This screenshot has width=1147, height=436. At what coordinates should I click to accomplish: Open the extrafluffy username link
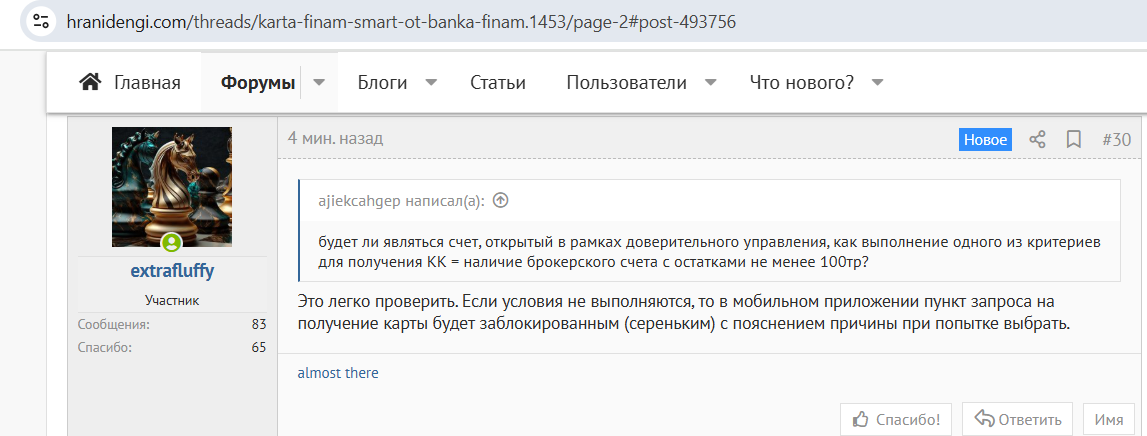pyautogui.click(x=172, y=271)
